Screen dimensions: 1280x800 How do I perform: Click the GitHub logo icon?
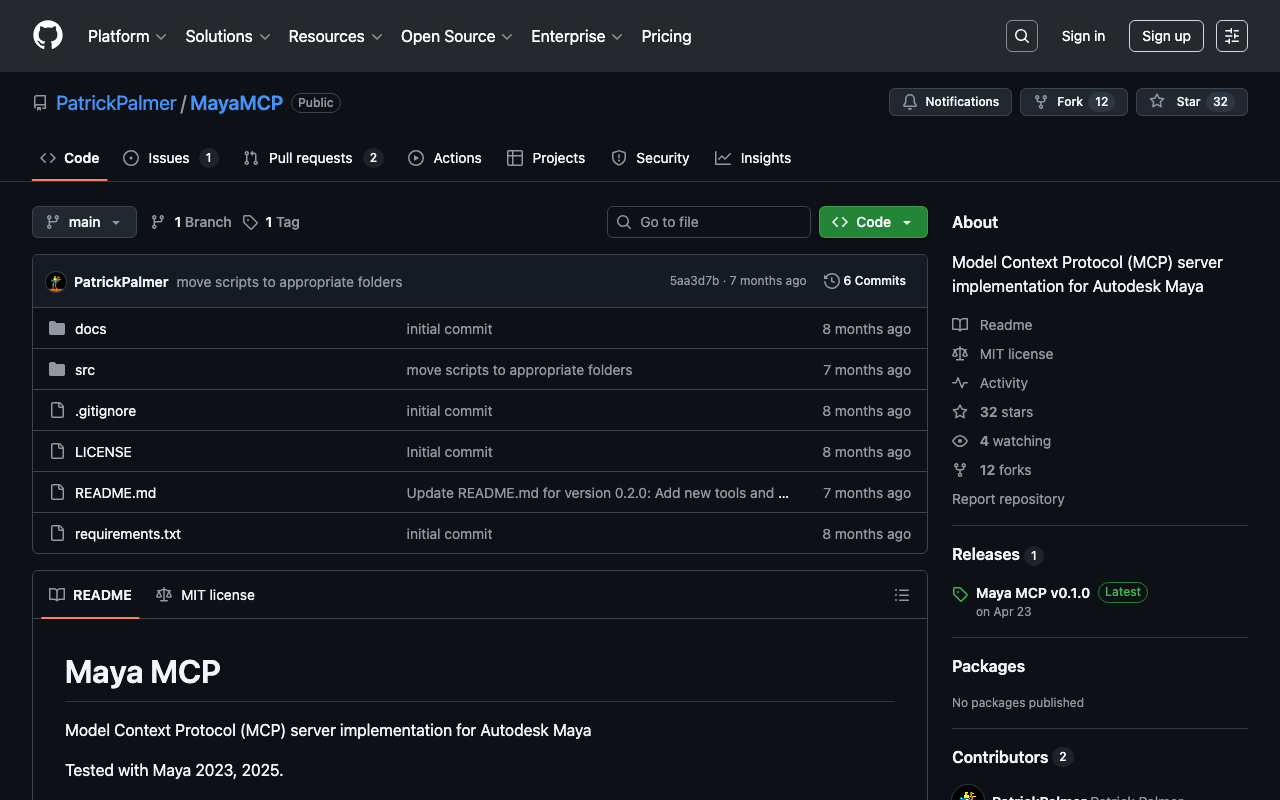pyautogui.click(x=48, y=36)
